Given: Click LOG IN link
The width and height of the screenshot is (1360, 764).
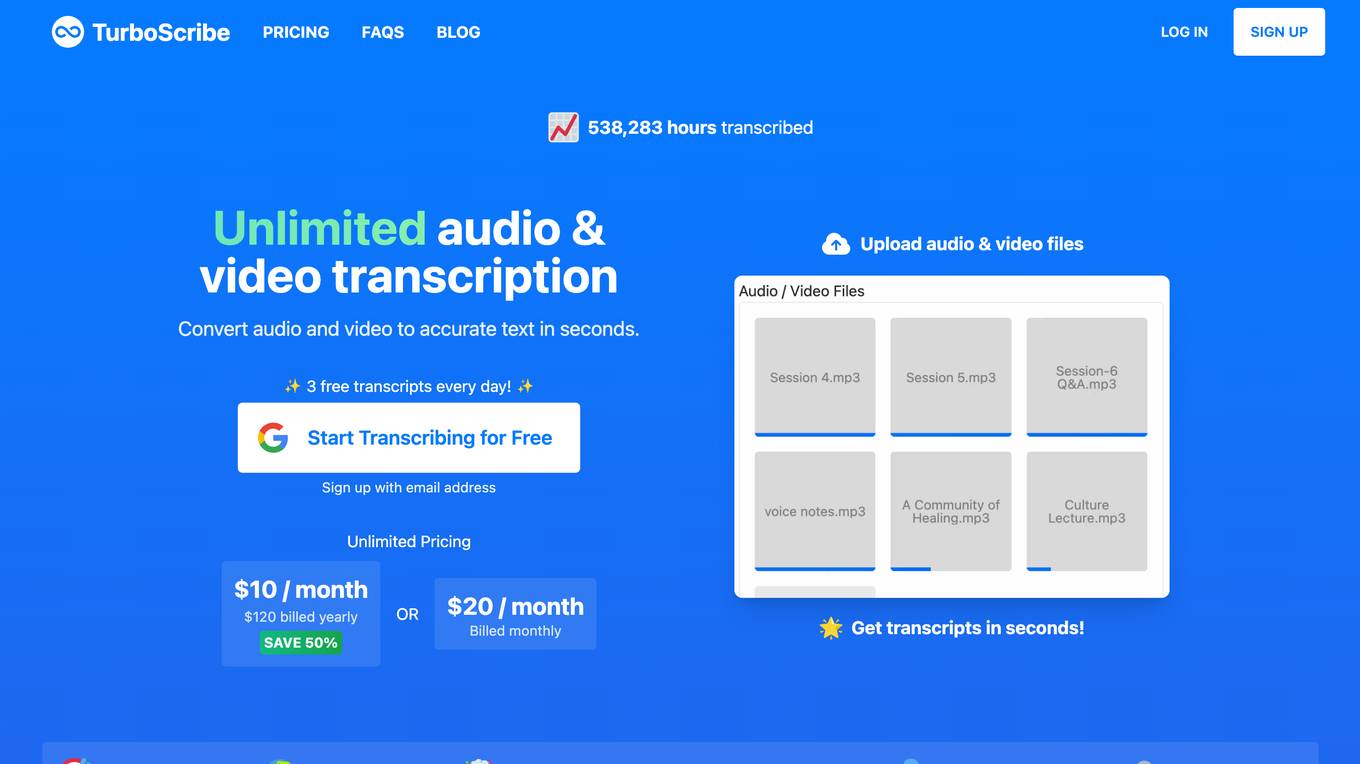Looking at the screenshot, I should [1184, 32].
